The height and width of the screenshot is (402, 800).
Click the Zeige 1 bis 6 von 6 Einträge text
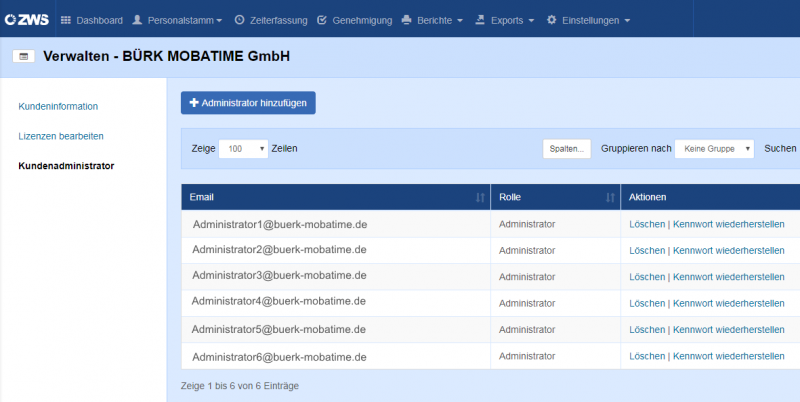tap(240, 386)
